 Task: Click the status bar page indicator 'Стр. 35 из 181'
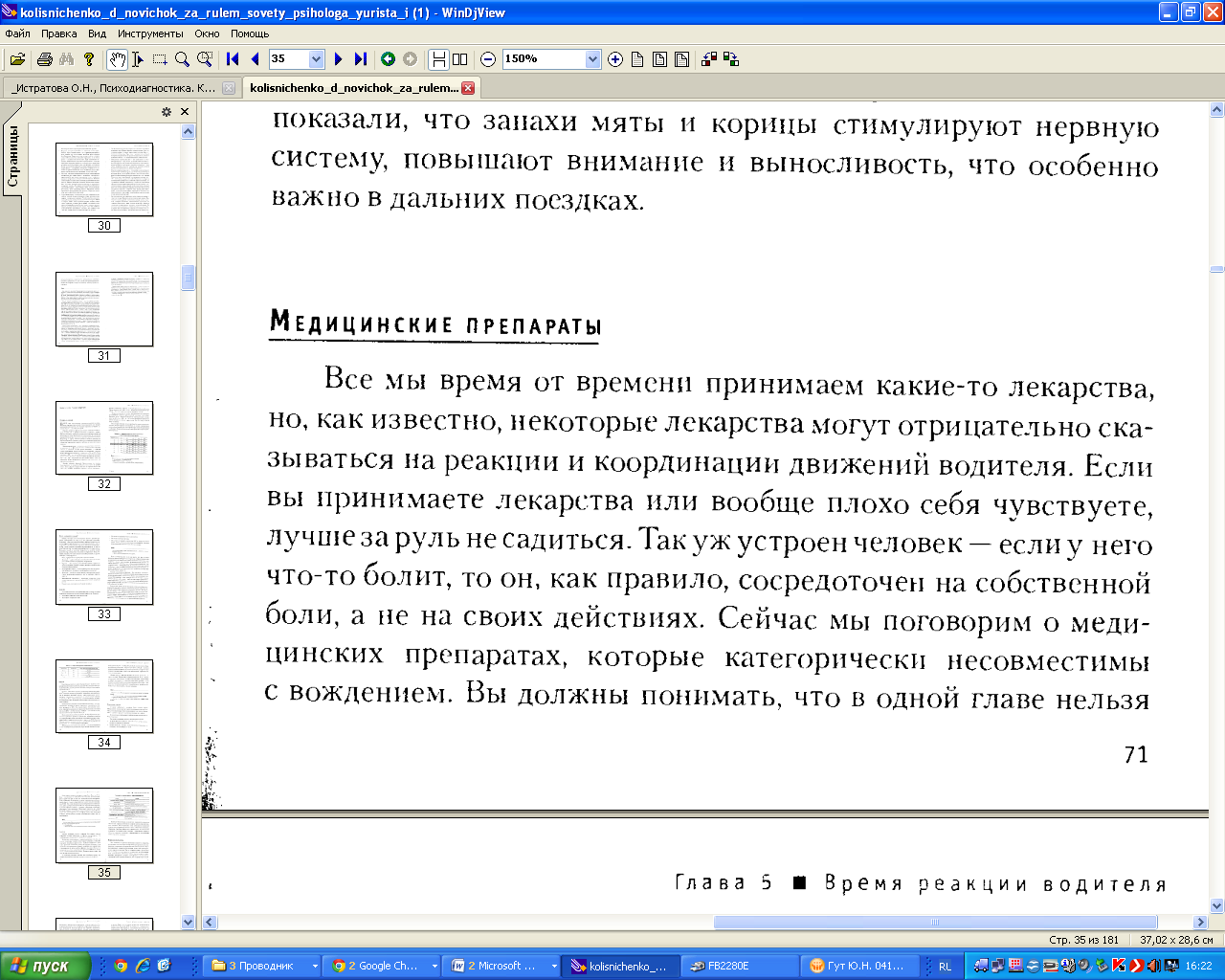tap(1083, 940)
